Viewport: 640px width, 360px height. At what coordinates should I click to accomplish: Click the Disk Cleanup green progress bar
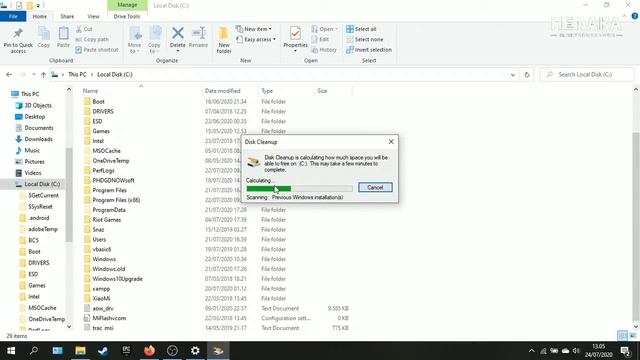tap(299, 188)
